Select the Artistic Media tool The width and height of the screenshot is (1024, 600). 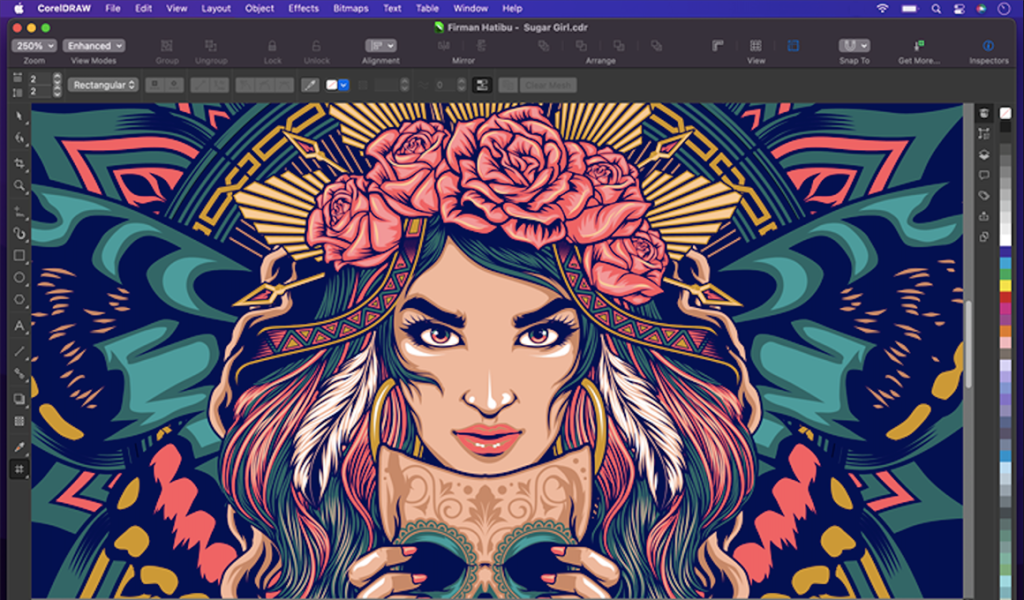(x=19, y=234)
